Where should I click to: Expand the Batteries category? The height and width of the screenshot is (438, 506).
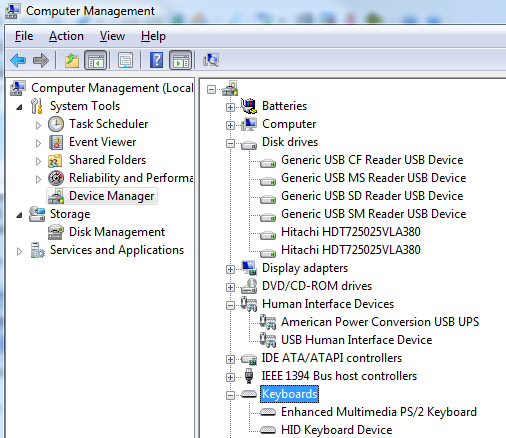click(x=230, y=107)
